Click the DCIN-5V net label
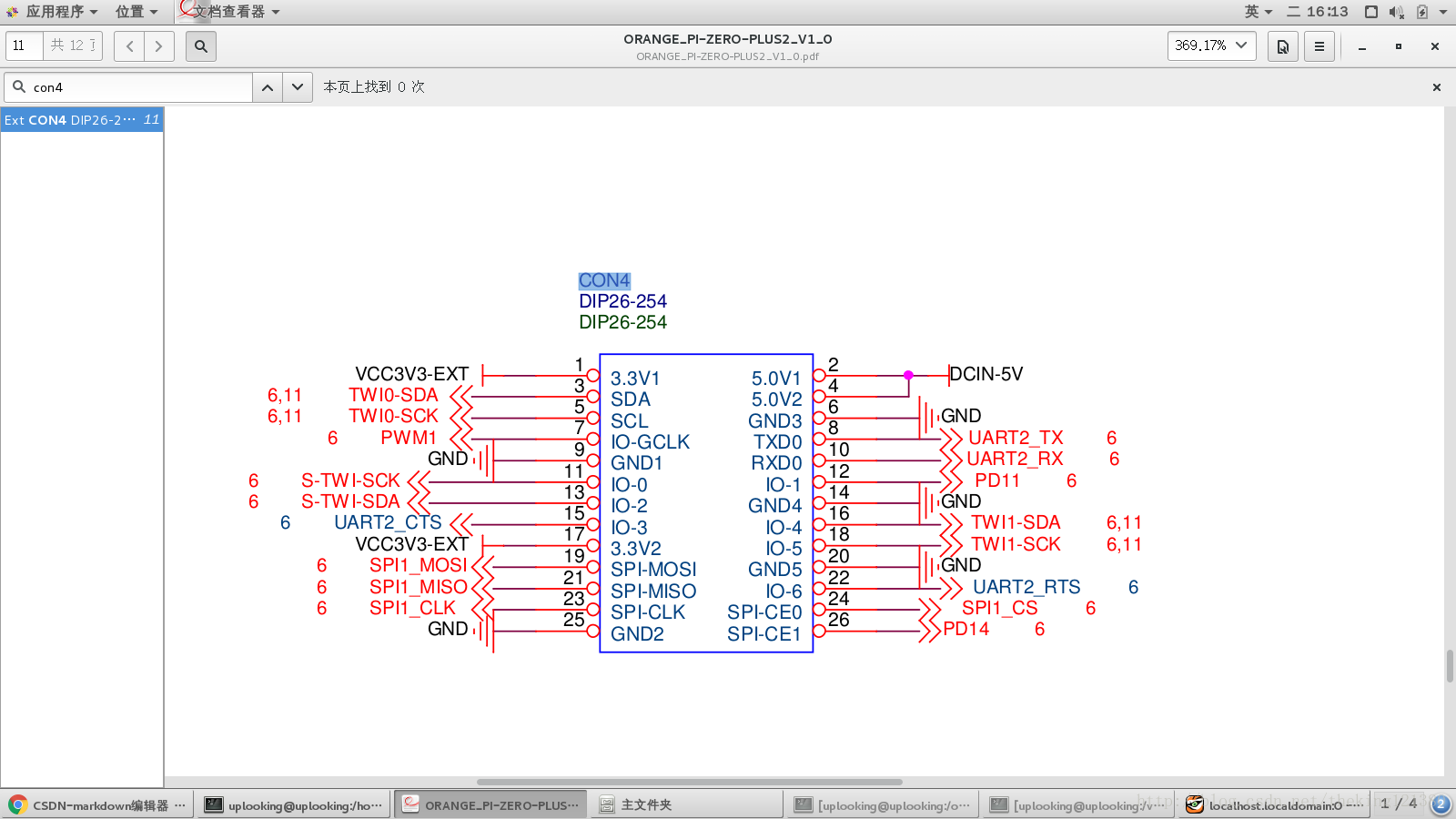 point(986,374)
